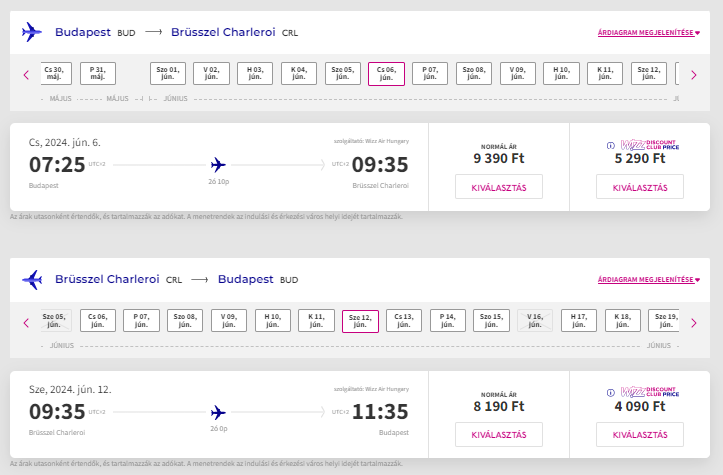Viewport: 723px width, 475px height.
Task: Expand outbound Árdiagram megjelenítése price chart
Action: click(649, 33)
